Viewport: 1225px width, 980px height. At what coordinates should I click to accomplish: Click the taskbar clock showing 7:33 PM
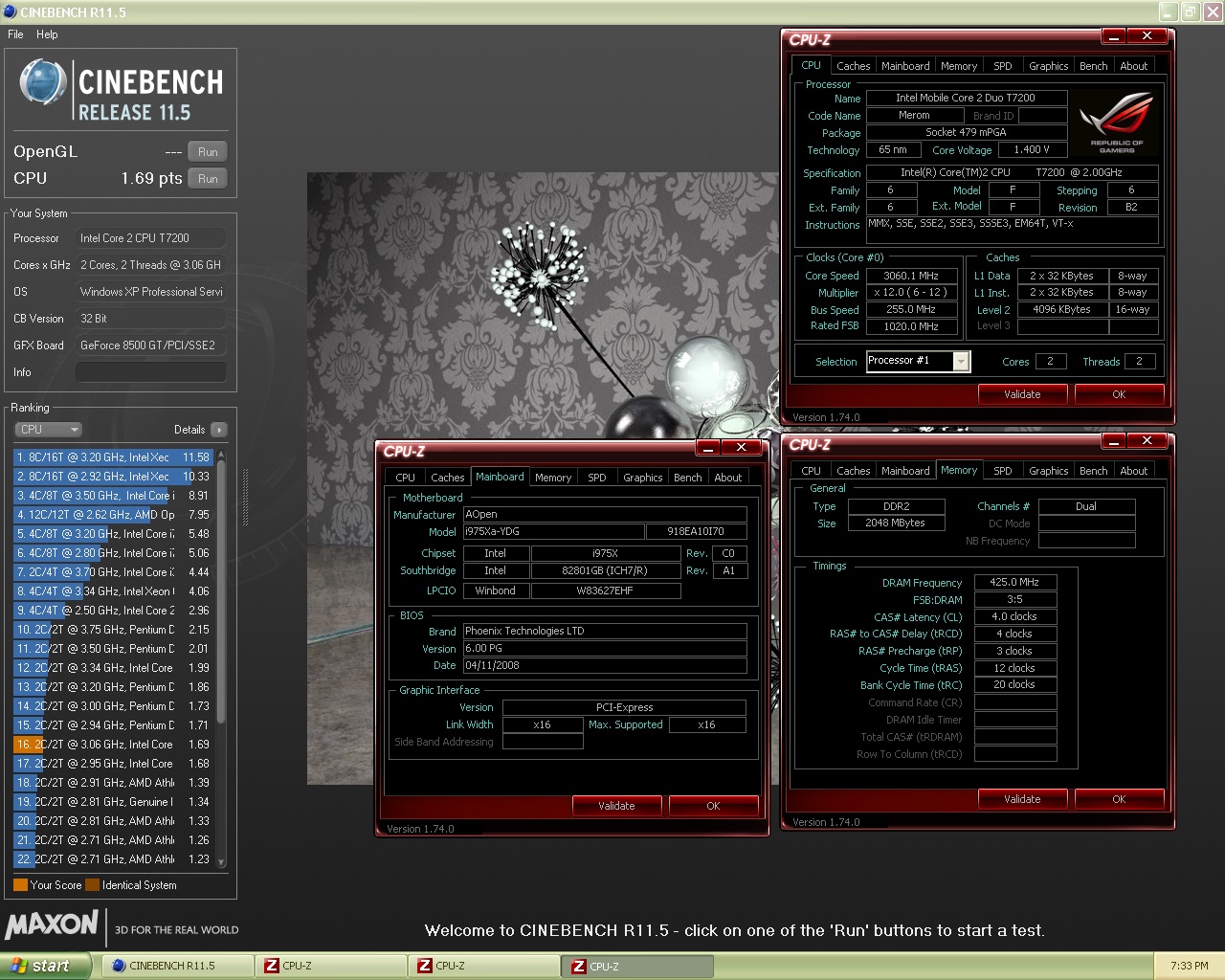point(1189,966)
